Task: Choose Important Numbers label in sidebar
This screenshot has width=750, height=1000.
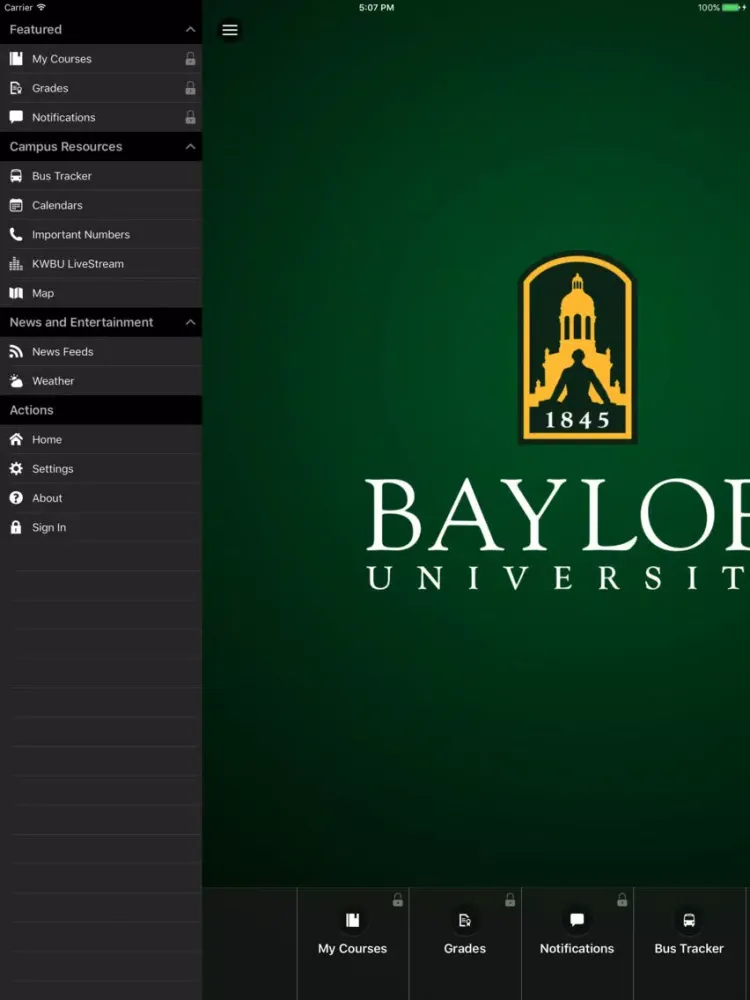Action: pyautogui.click(x=81, y=235)
